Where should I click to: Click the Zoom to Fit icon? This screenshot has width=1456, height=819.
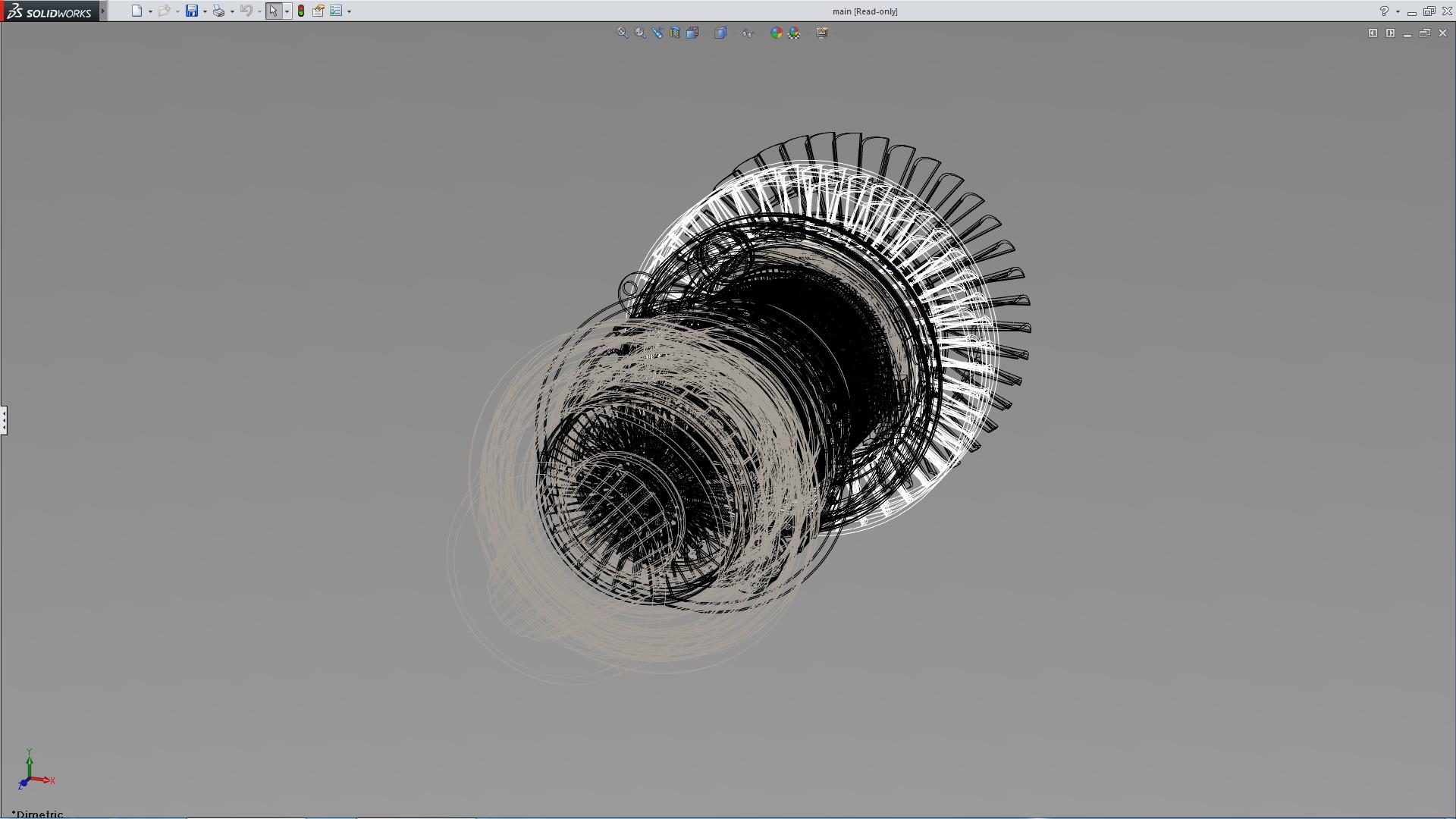click(x=623, y=33)
